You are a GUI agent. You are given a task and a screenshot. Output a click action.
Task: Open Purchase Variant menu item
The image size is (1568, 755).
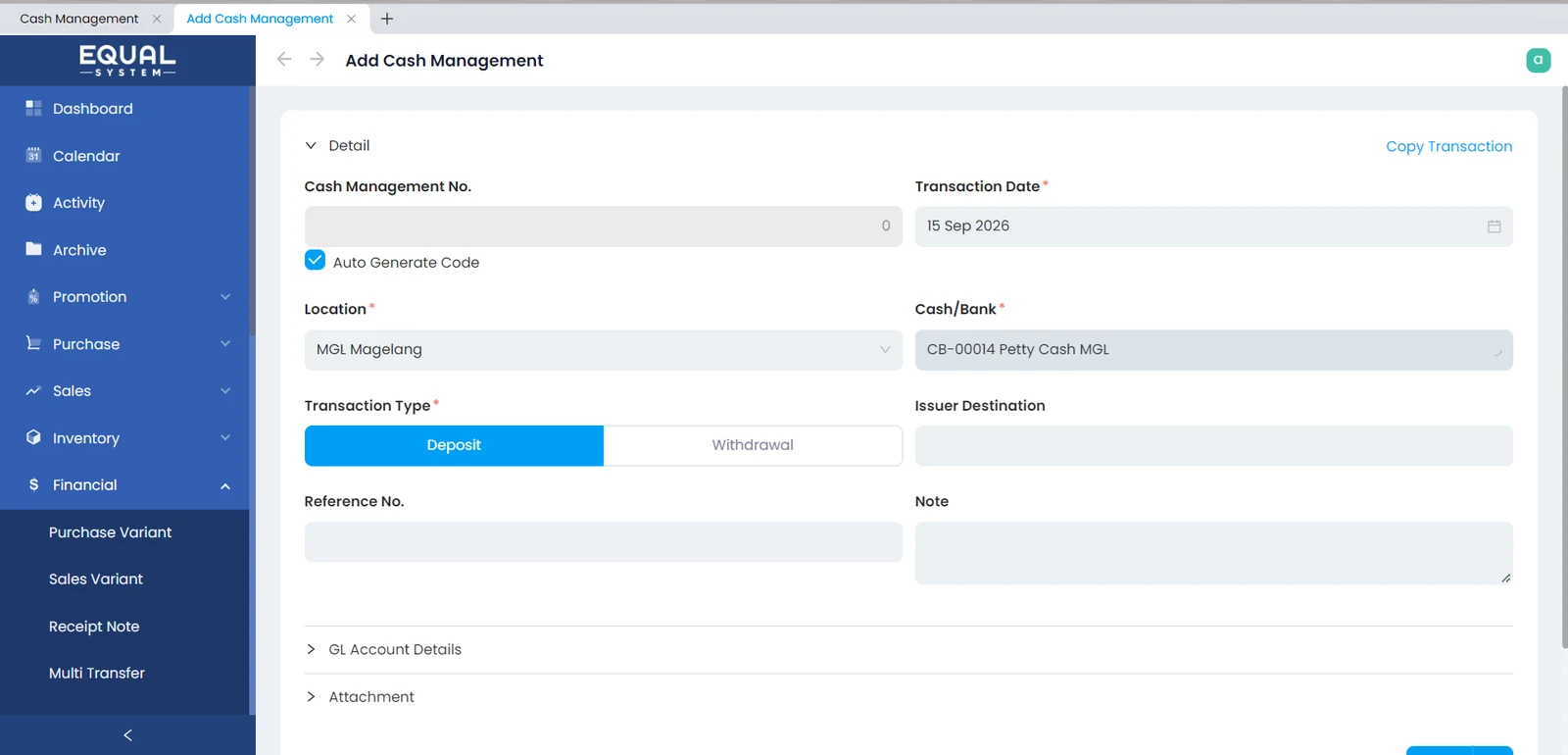(x=110, y=532)
